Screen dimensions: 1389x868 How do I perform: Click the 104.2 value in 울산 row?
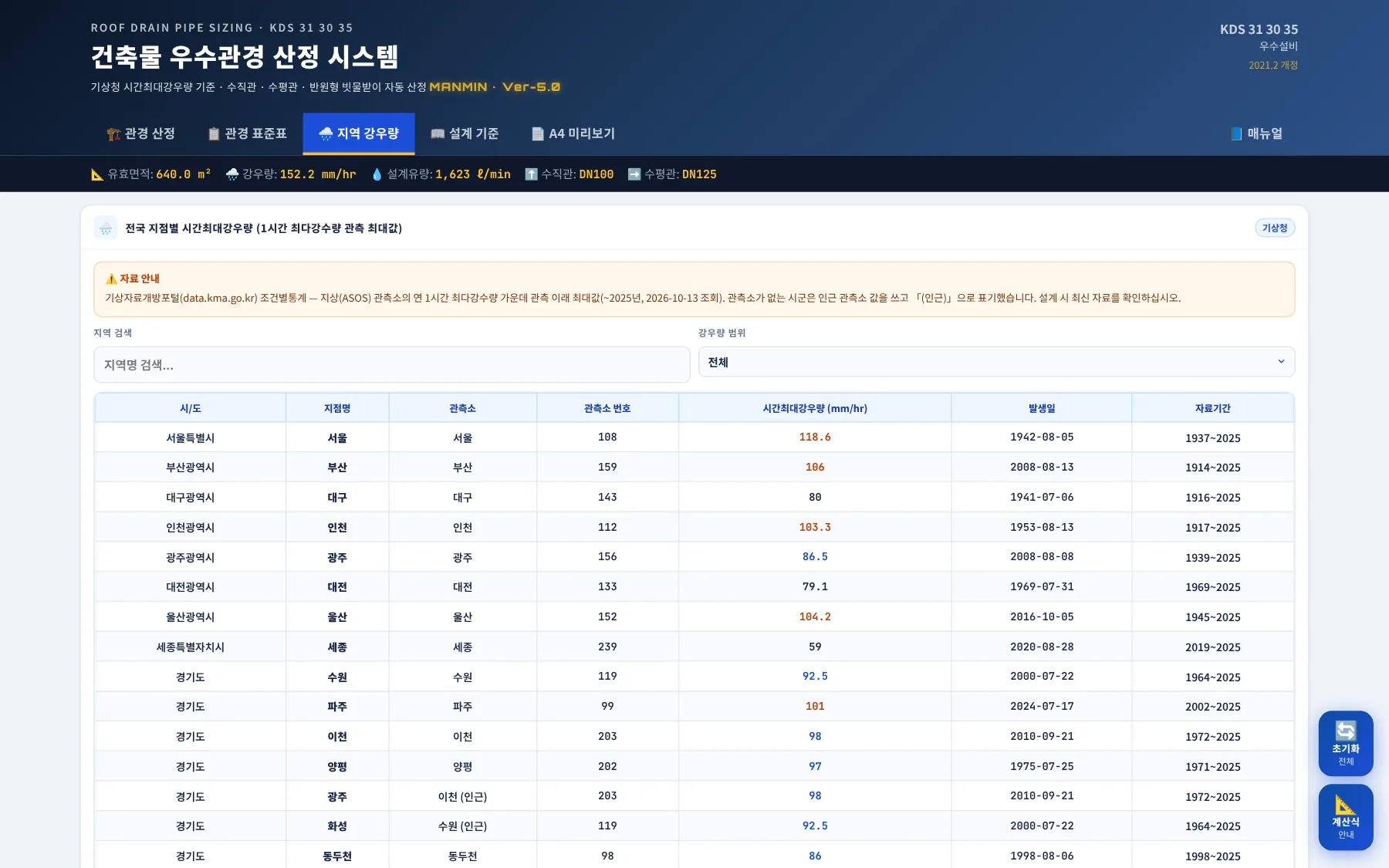[815, 617]
